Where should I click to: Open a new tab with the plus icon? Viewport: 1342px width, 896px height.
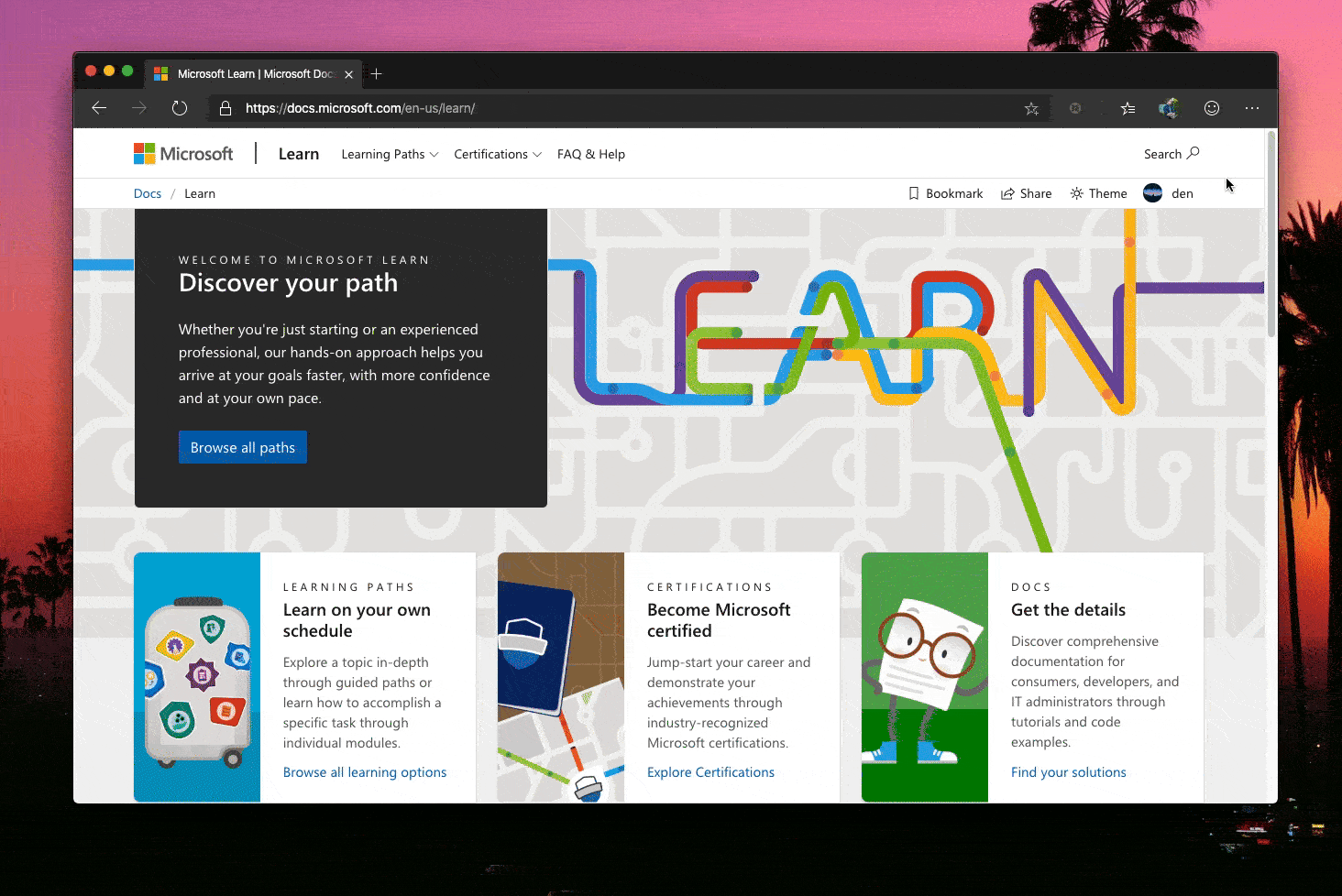coord(376,74)
